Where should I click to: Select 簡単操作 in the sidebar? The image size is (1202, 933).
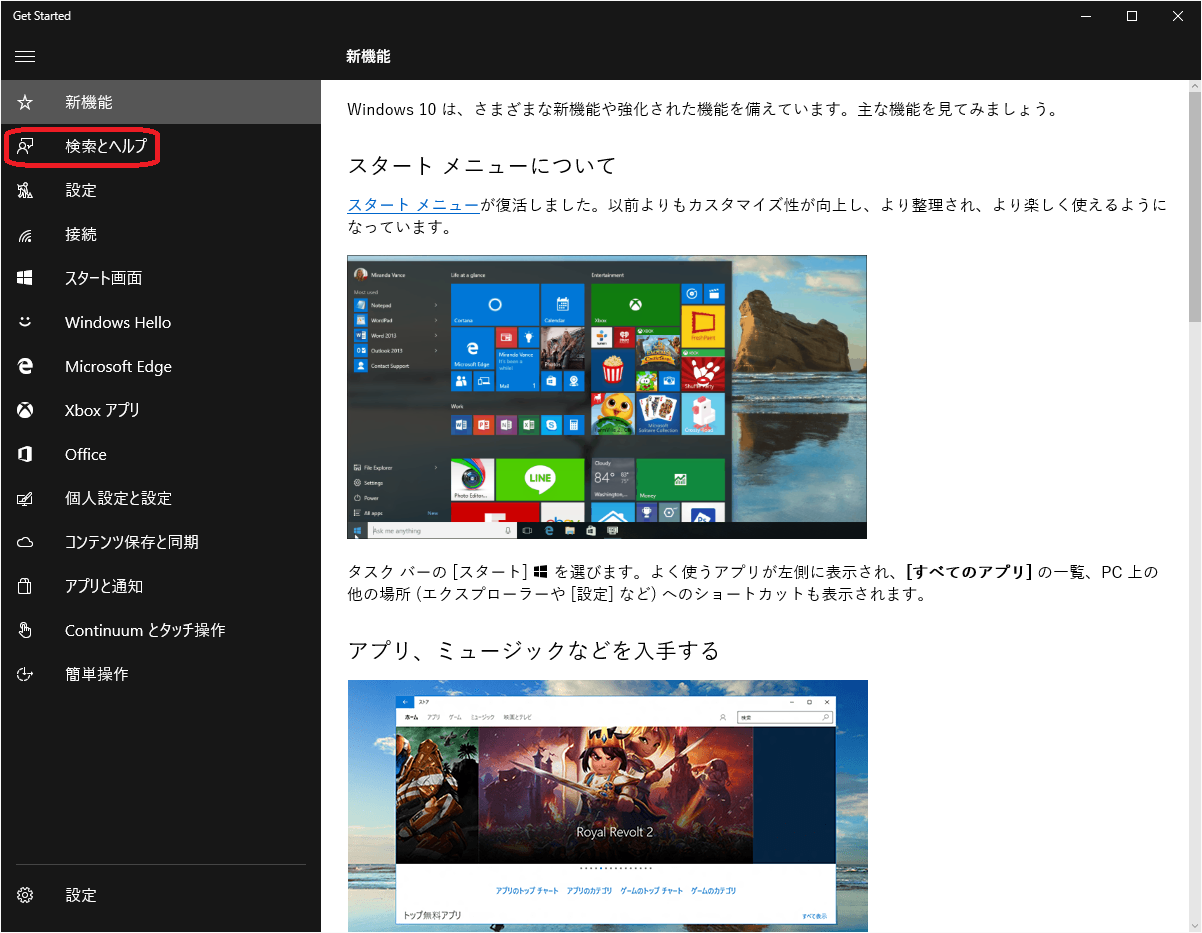(x=96, y=674)
